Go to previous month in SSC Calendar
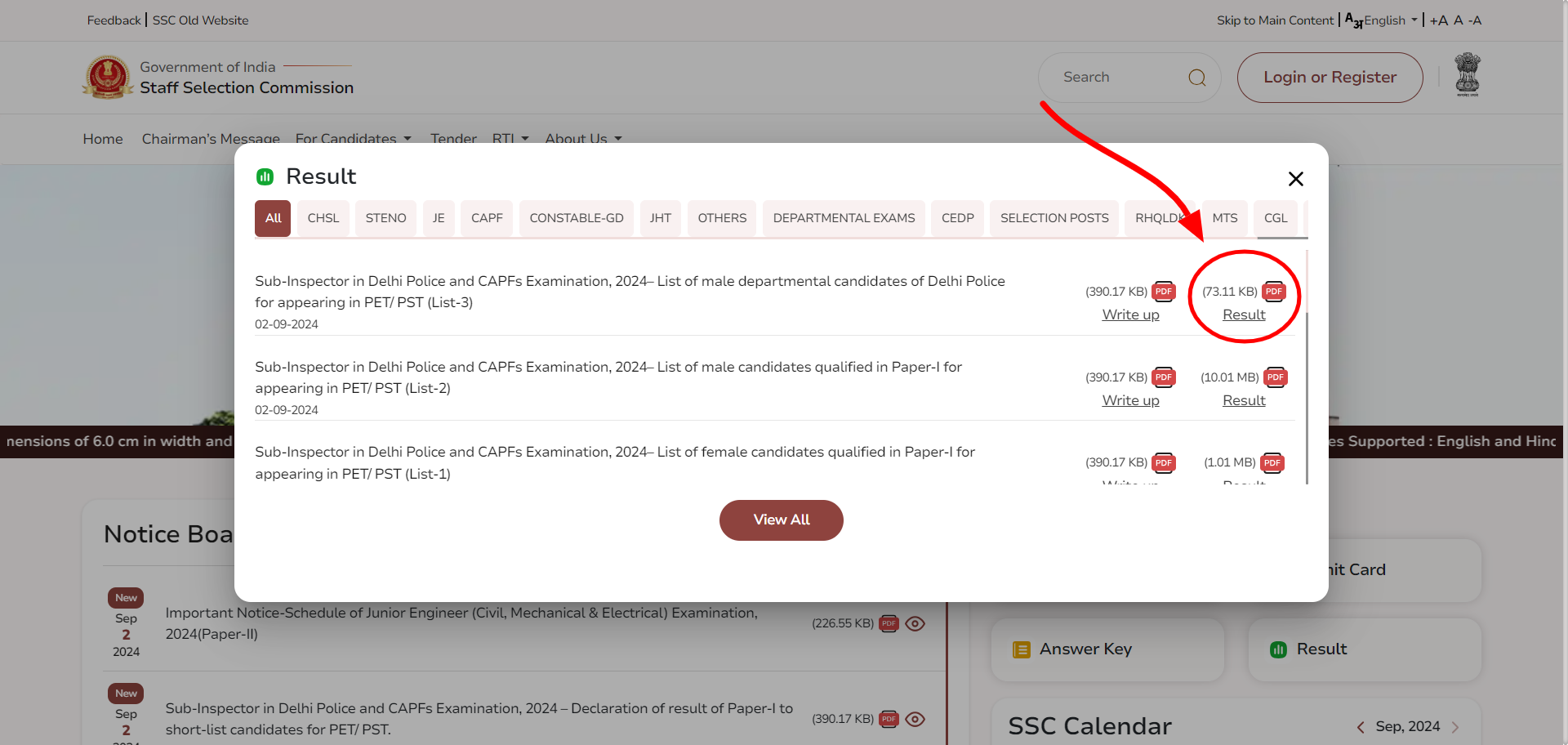Image resolution: width=1568 pixels, height=745 pixels. pos(1361,727)
